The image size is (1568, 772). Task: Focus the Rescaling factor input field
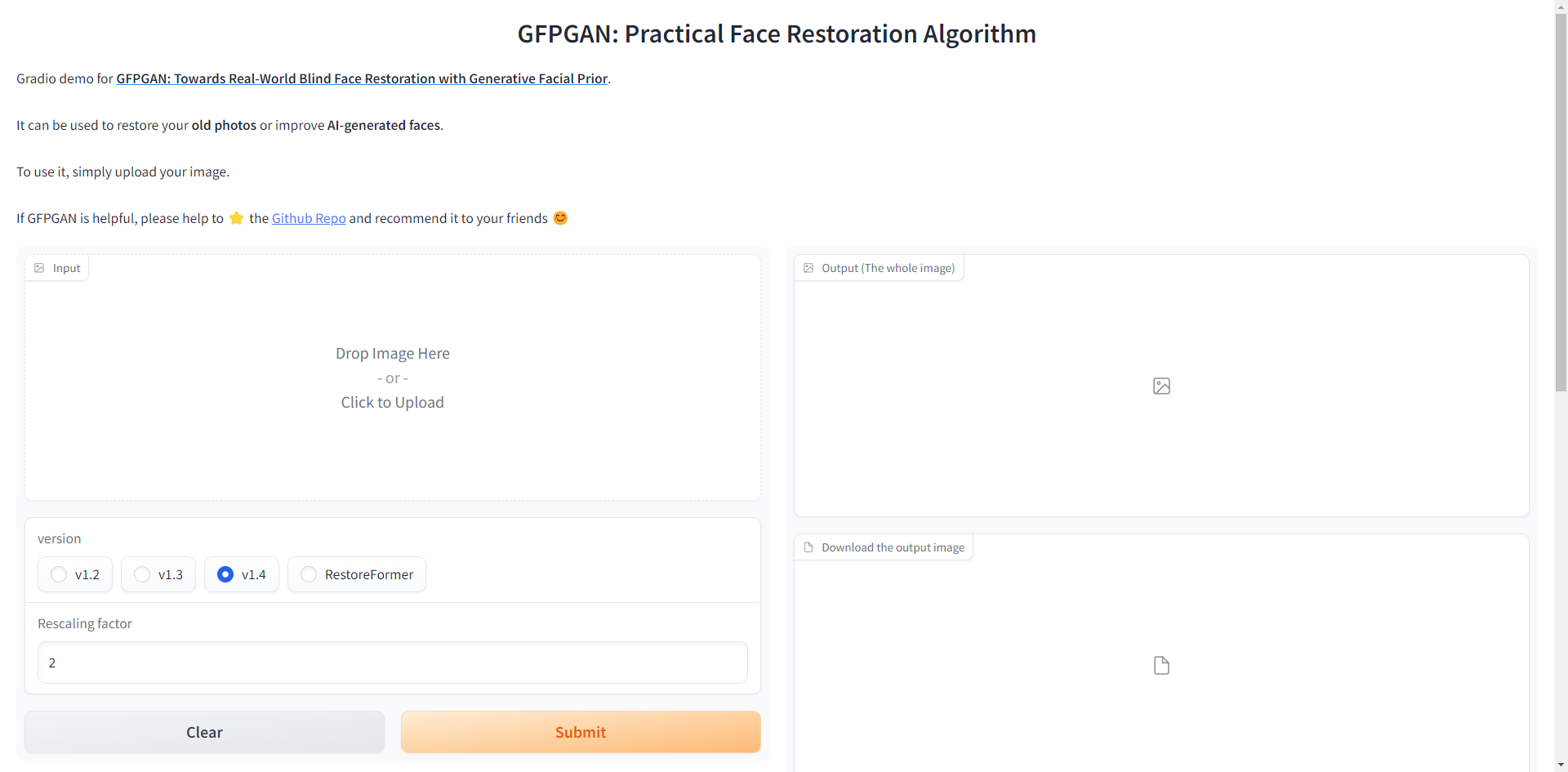(392, 663)
